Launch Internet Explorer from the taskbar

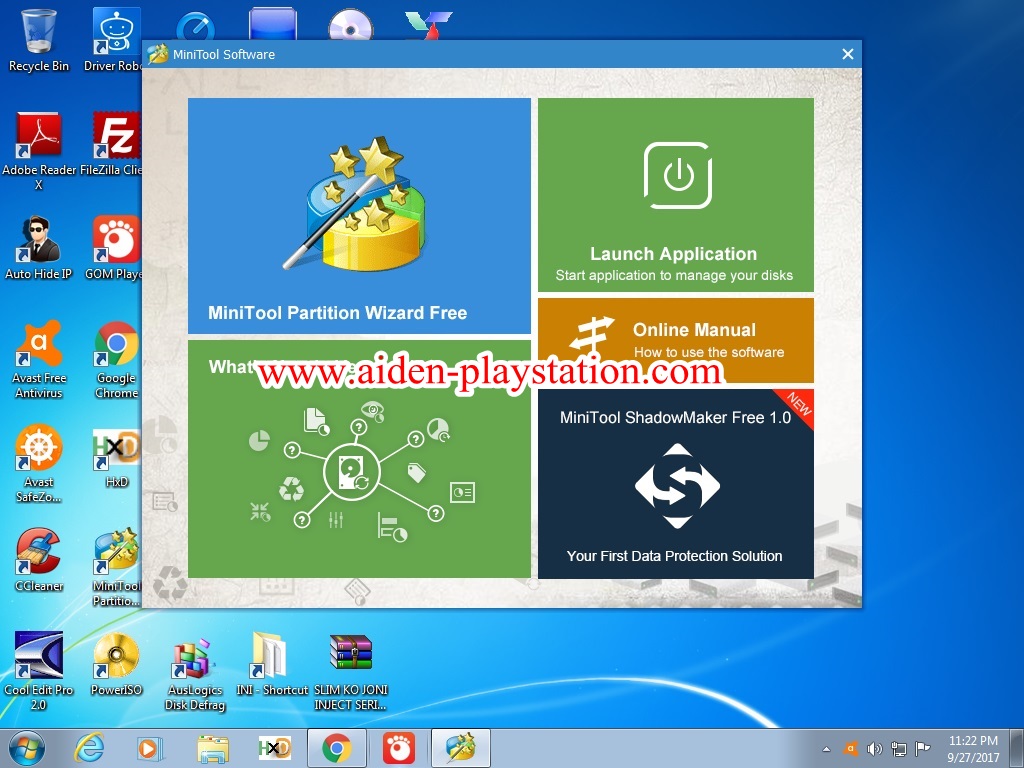tap(89, 748)
